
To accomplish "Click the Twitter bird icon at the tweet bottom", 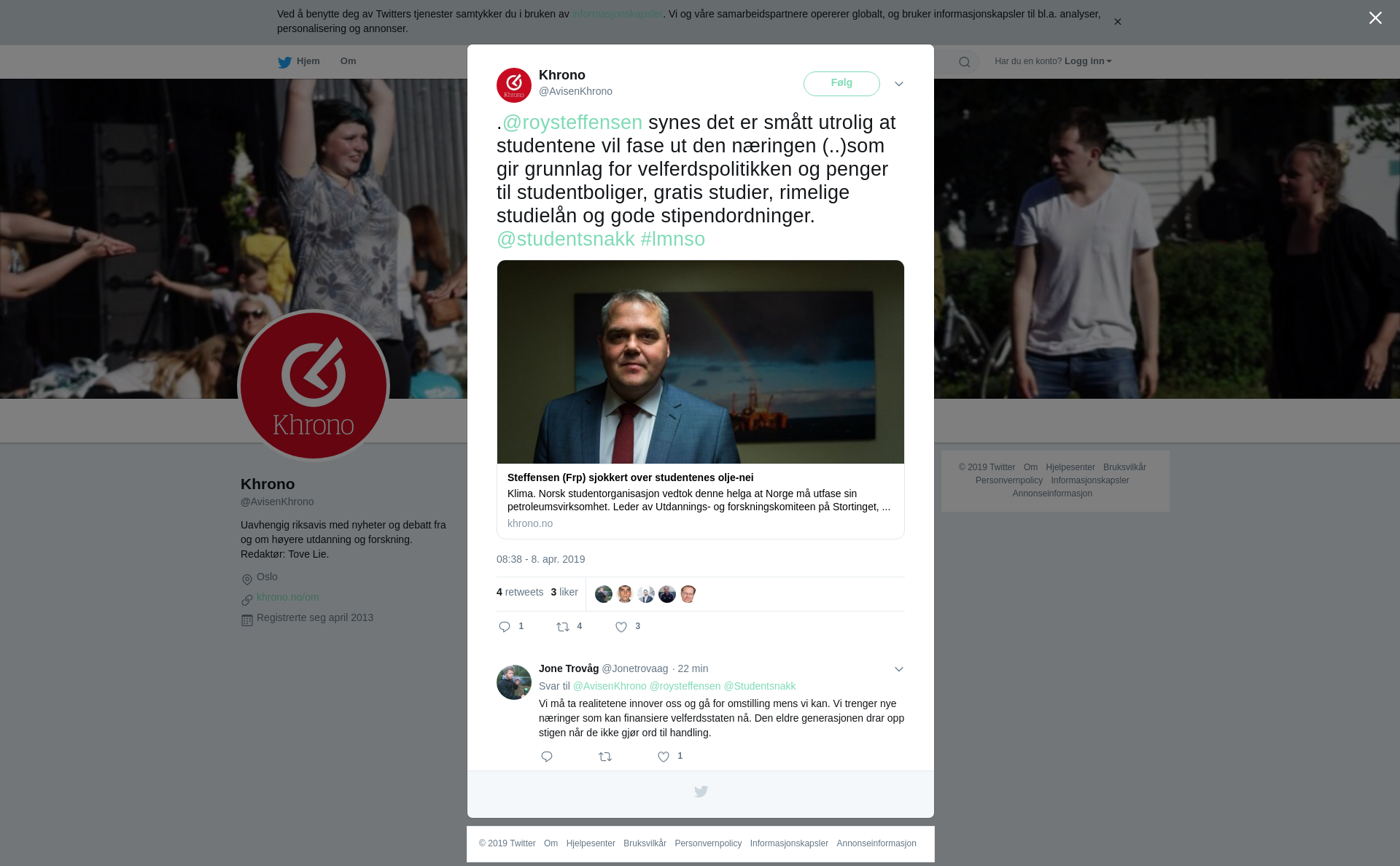I will [701, 792].
